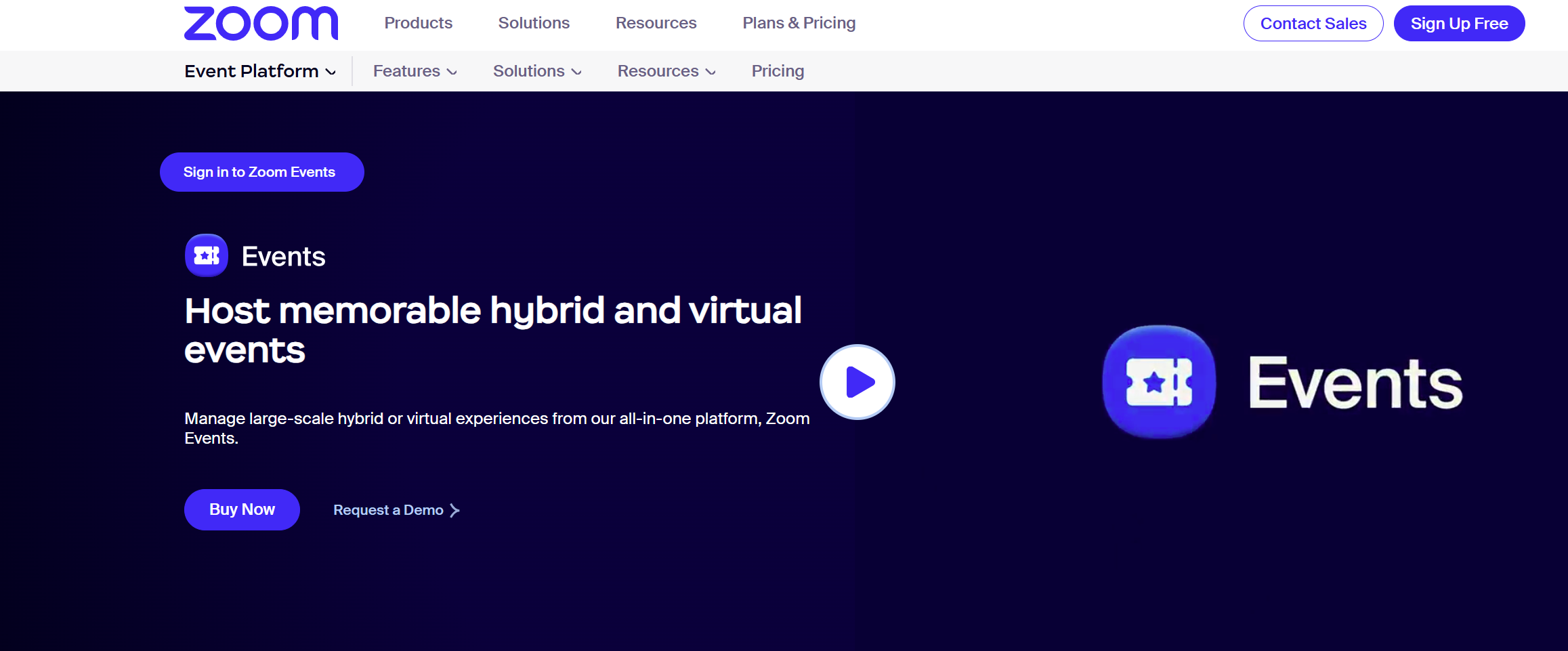1568x651 pixels.
Task: Click the 'Manage large-scale hybrid' description text
Action: pyautogui.click(x=497, y=428)
